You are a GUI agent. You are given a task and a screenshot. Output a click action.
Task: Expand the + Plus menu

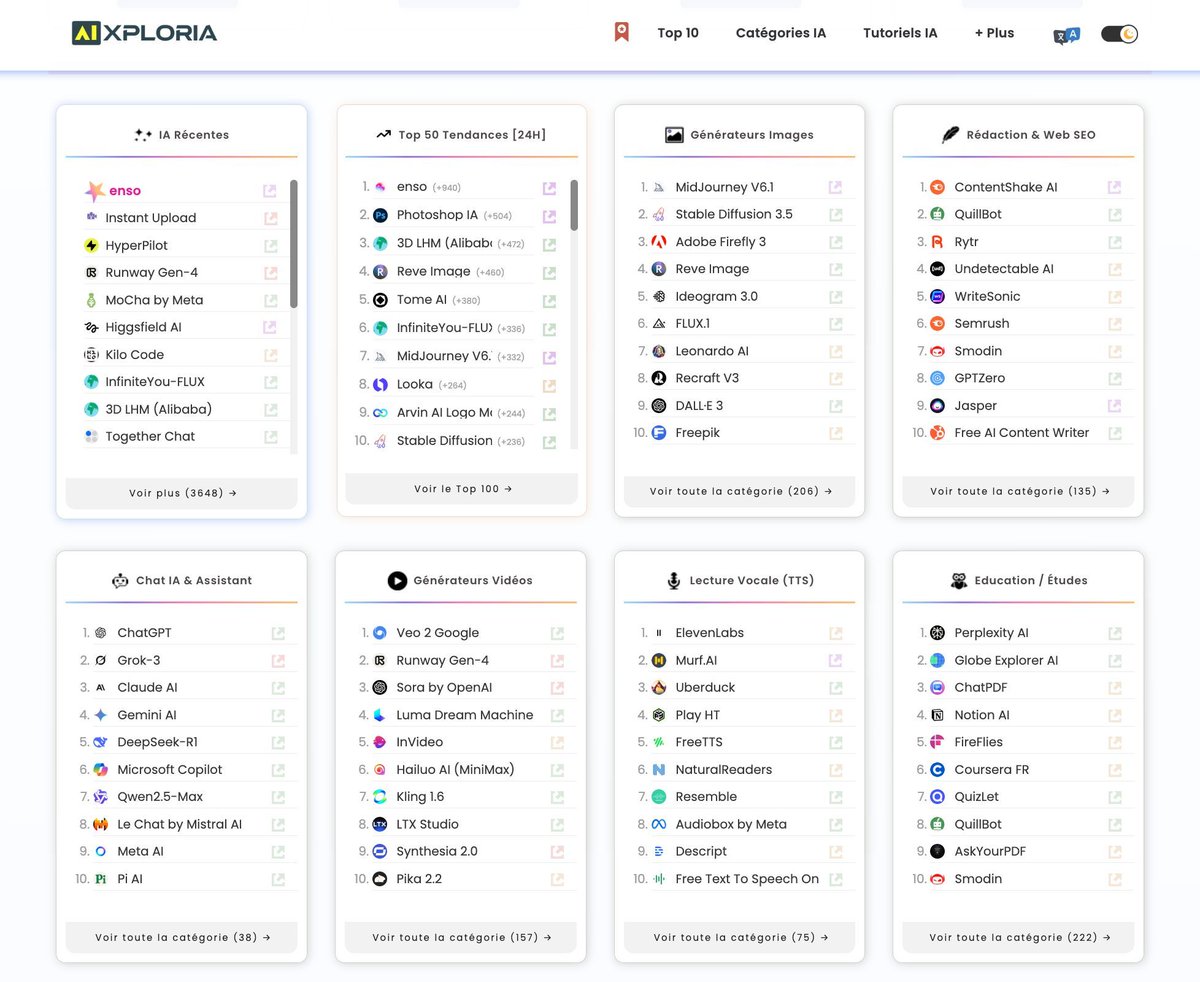994,33
